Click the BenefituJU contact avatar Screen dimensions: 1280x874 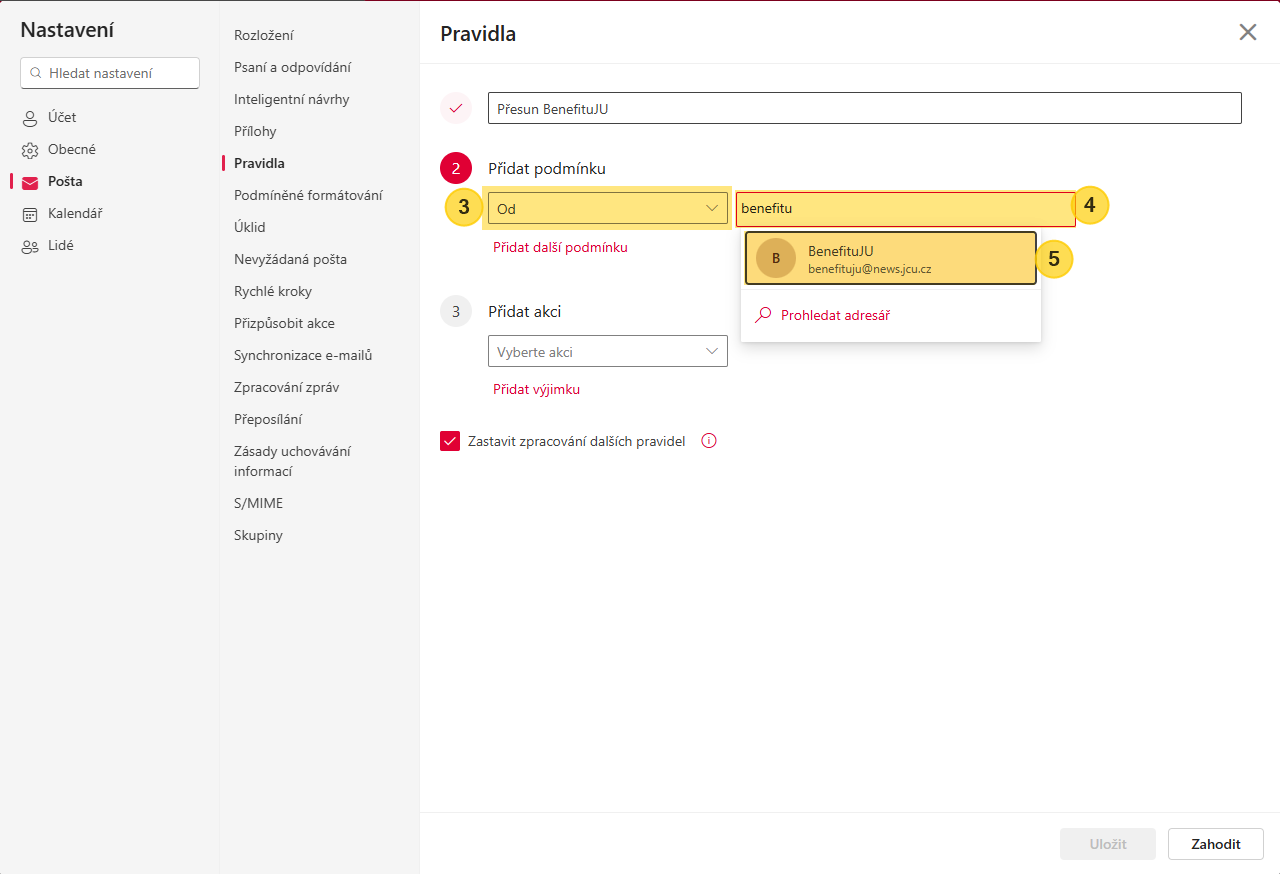pyautogui.click(x=776, y=258)
